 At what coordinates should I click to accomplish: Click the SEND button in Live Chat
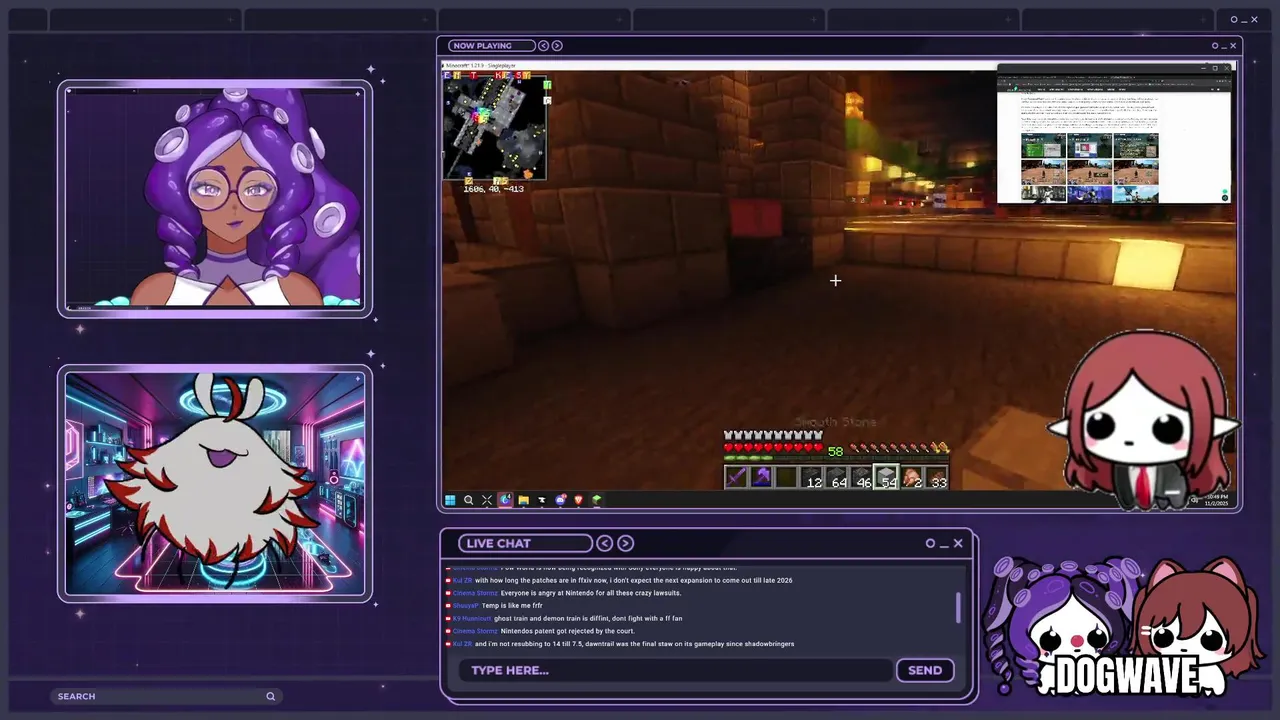click(925, 670)
